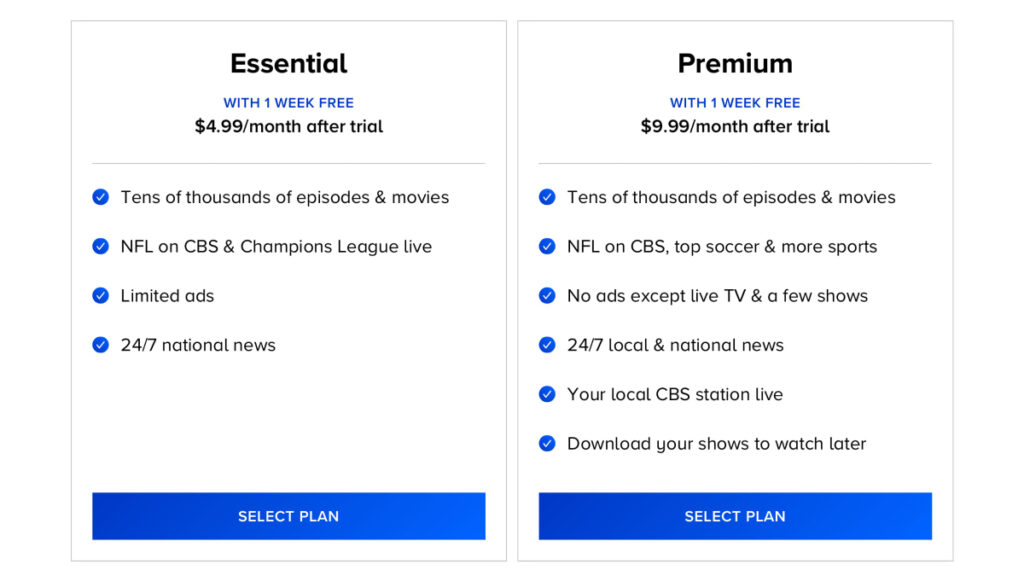This screenshot has width=1024, height=576.
Task: Click the checkmark beside Download your shows feature
Action: coord(547,443)
